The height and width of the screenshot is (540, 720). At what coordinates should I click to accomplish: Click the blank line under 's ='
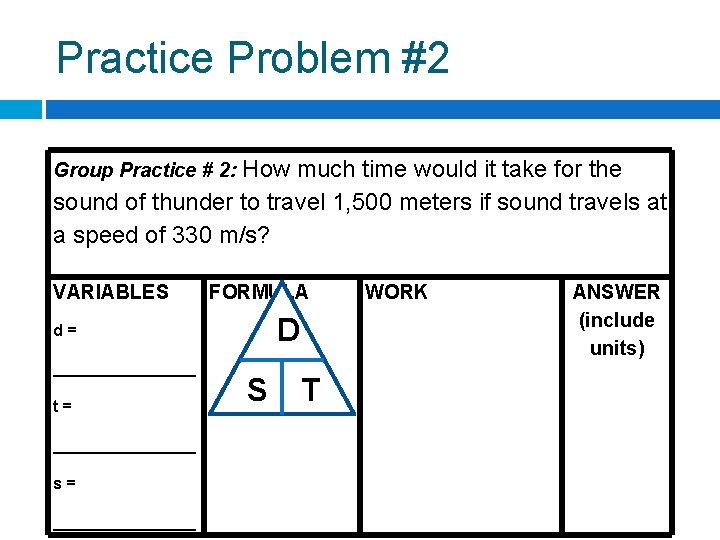pos(124,527)
